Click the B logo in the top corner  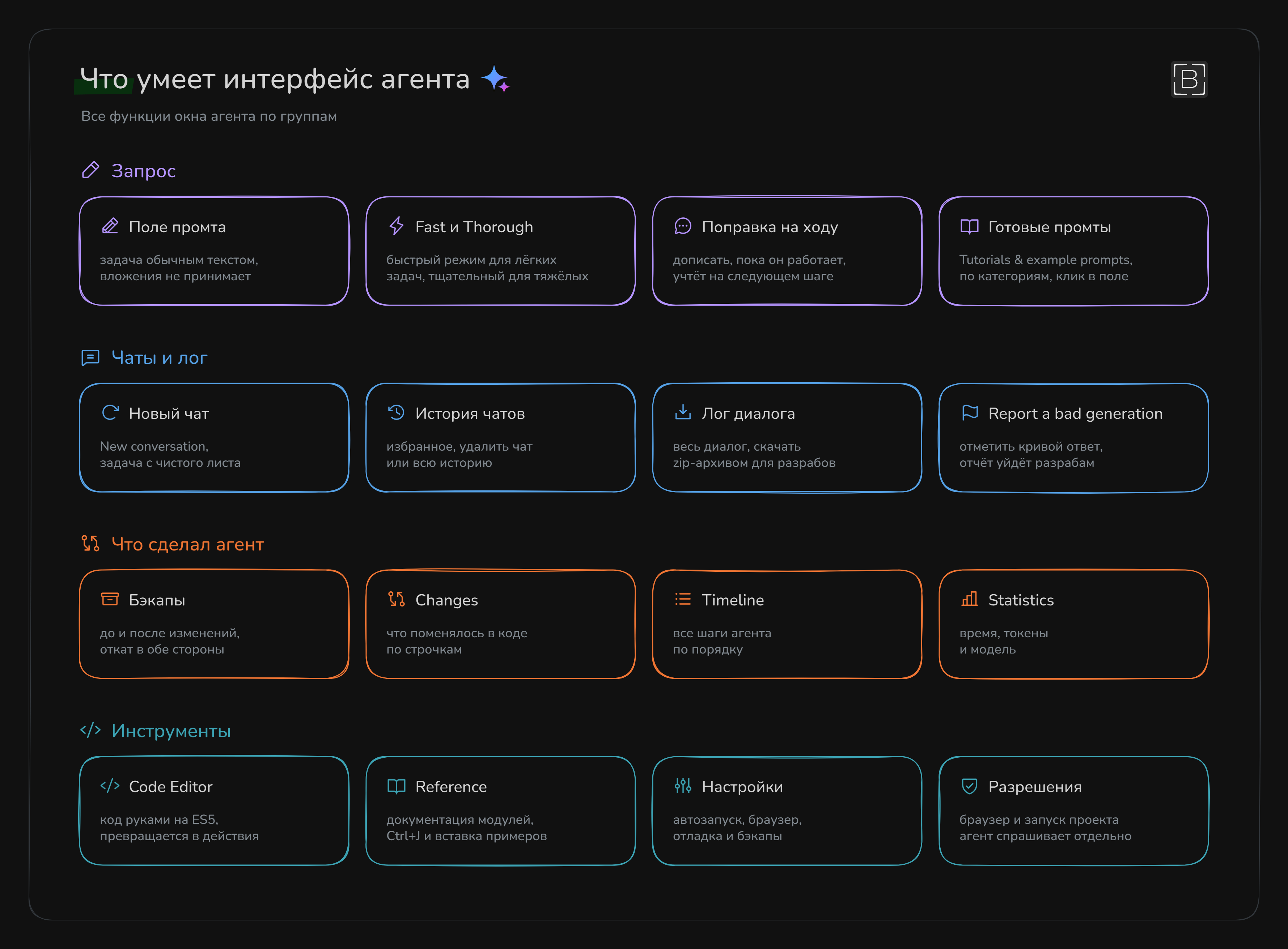click(1189, 79)
